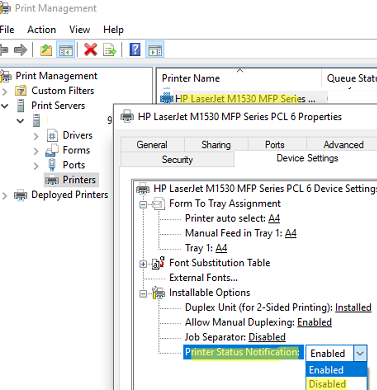This screenshot has height=390, width=377.
Task: Sort by the Printer Name column header
Action: click(x=239, y=79)
